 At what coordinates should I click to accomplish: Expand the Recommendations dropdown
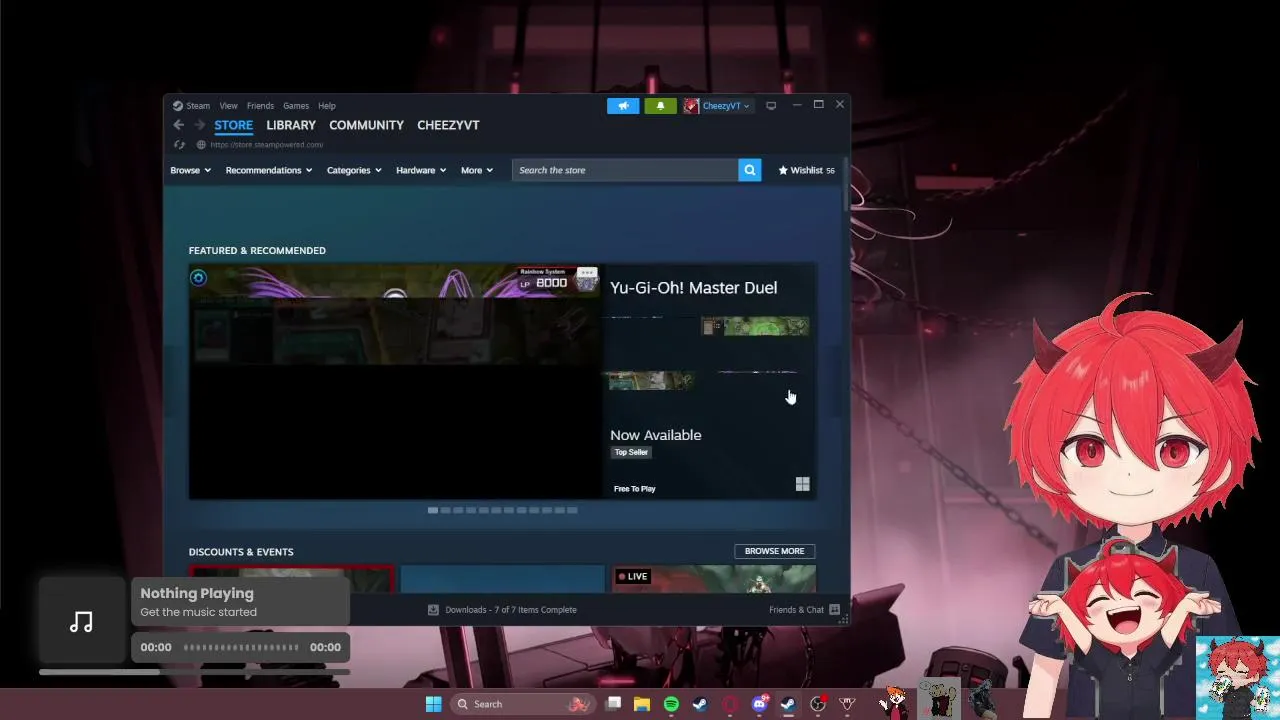click(269, 170)
